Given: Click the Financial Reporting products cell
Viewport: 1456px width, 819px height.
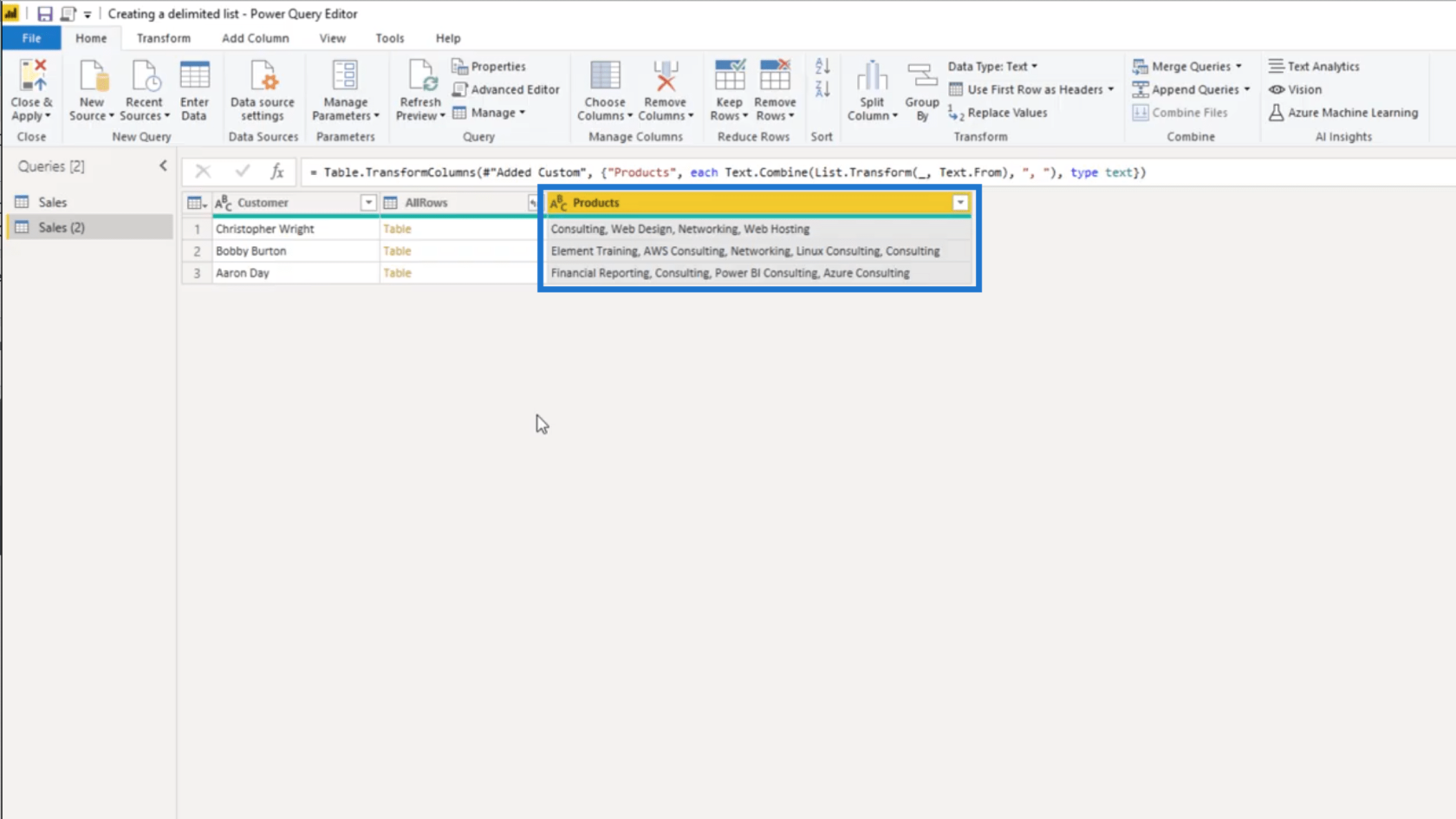Looking at the screenshot, I should (759, 273).
